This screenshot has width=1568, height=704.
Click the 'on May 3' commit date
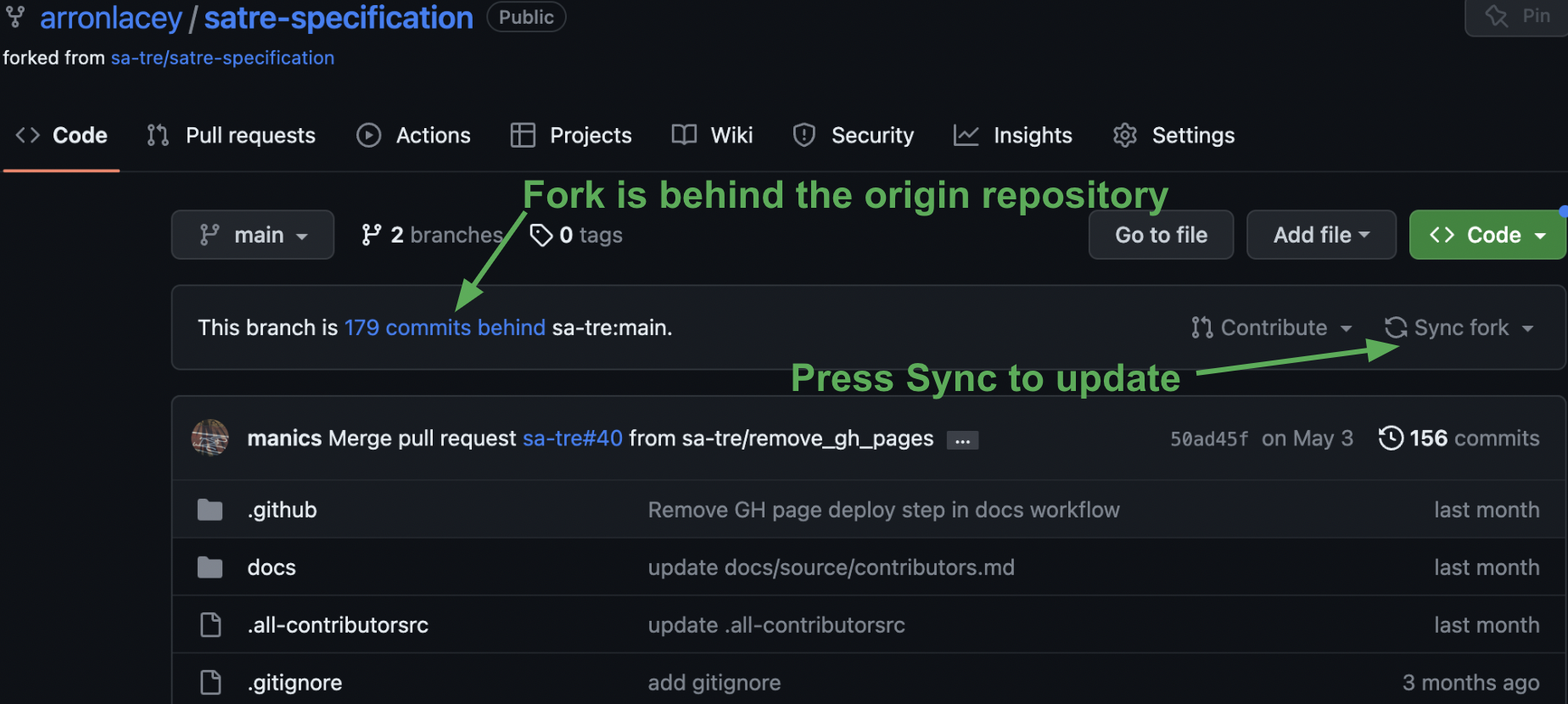pos(1307,439)
